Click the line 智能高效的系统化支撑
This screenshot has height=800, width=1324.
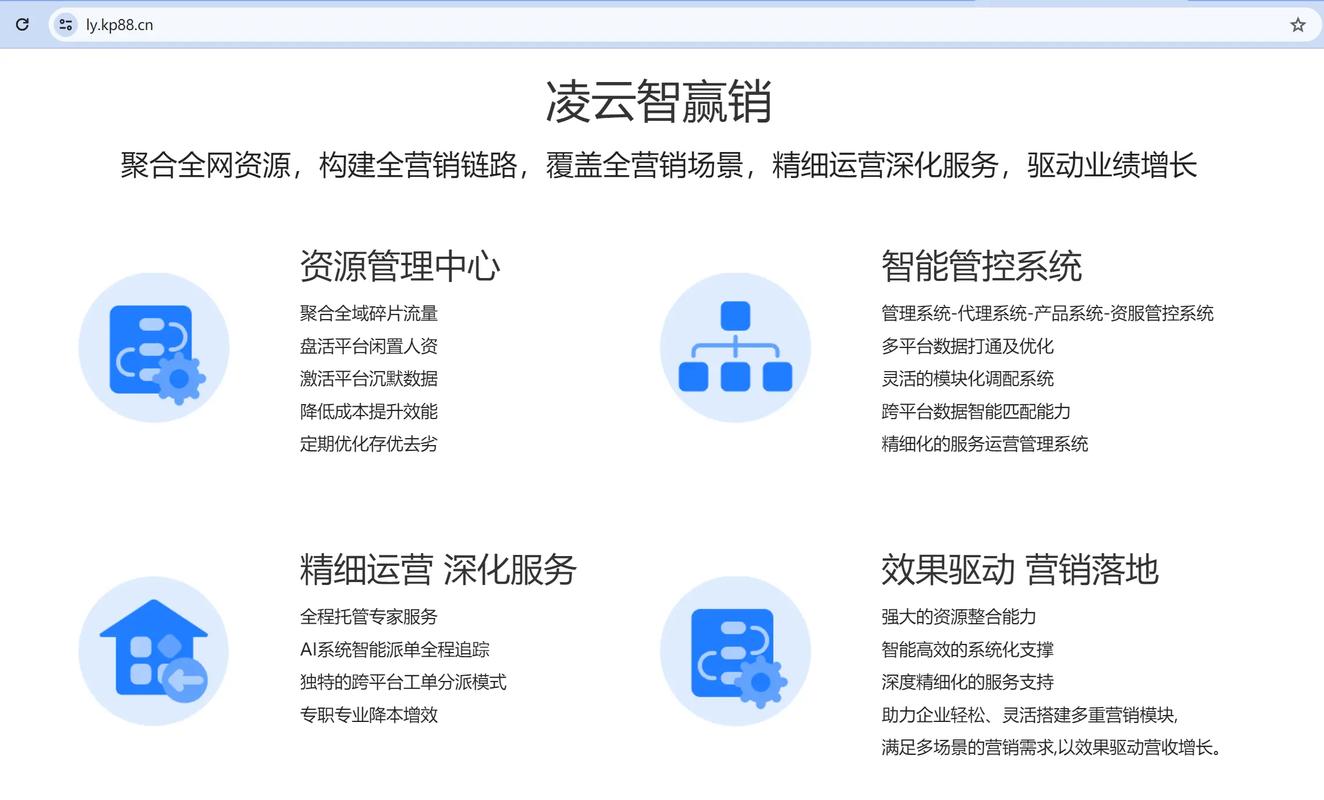tap(968, 649)
